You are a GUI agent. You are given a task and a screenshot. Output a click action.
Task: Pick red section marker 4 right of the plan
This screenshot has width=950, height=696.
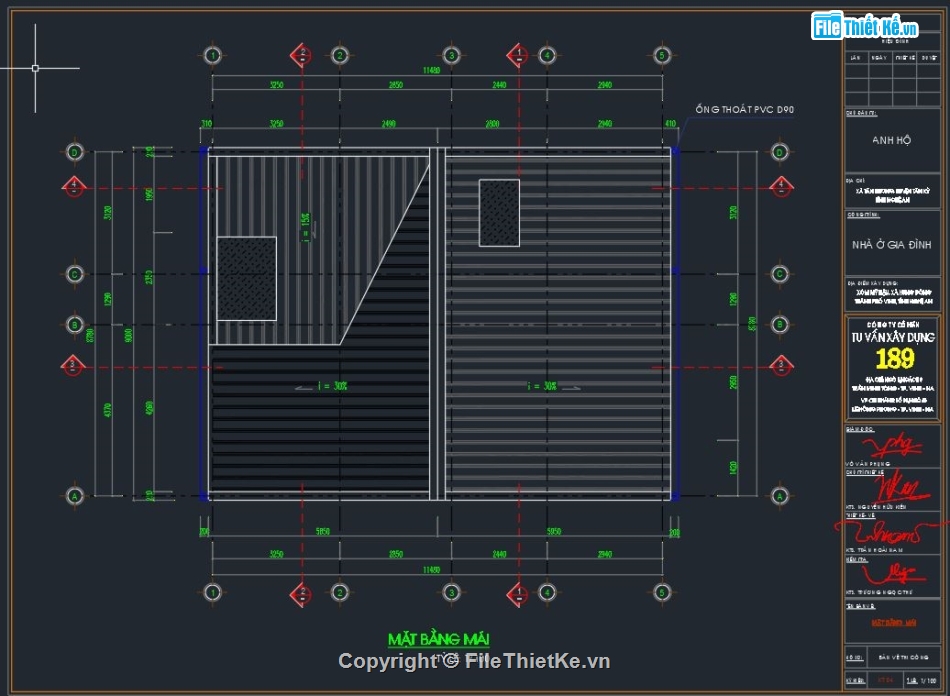point(781,185)
